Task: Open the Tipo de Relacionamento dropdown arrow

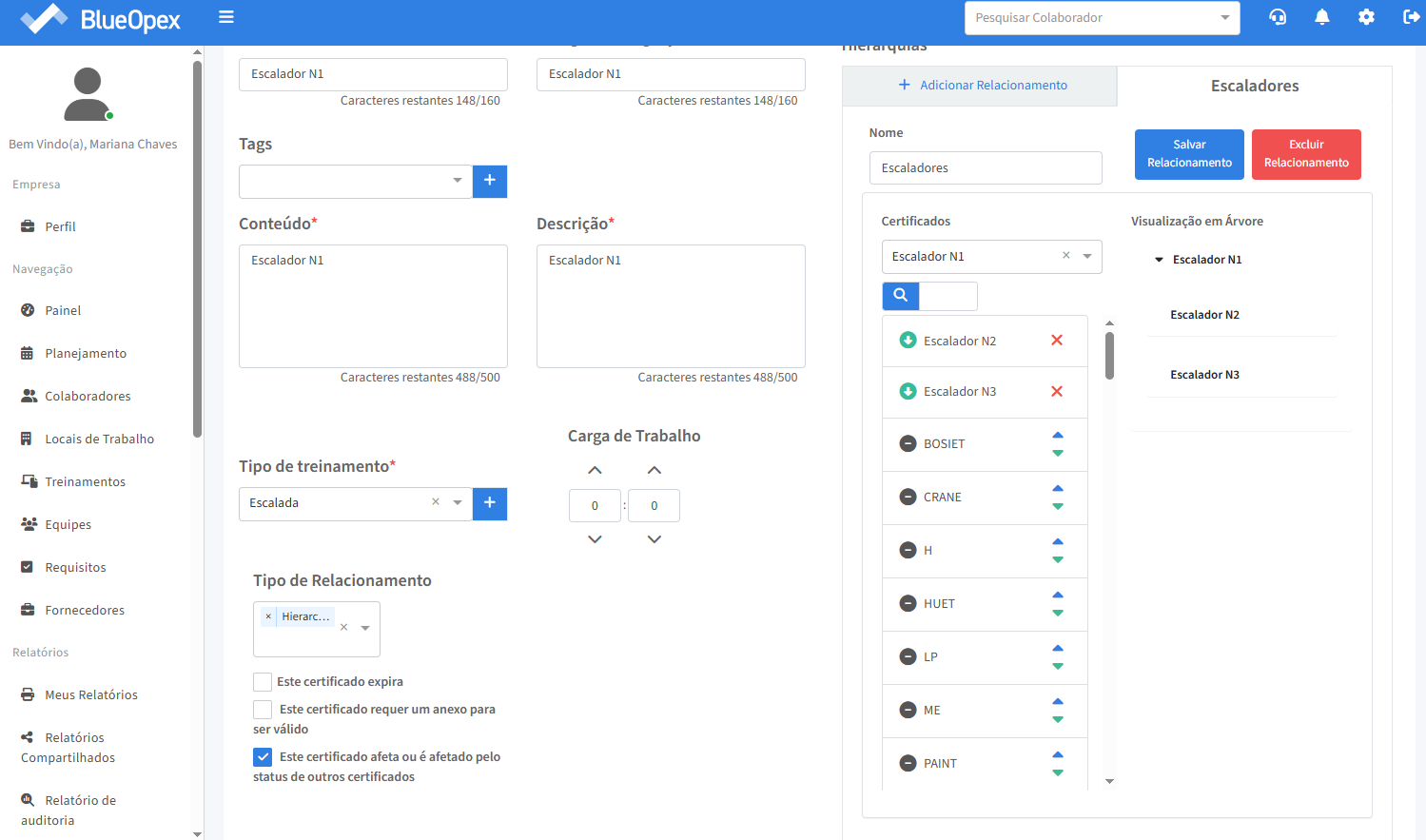Action: pyautogui.click(x=365, y=628)
